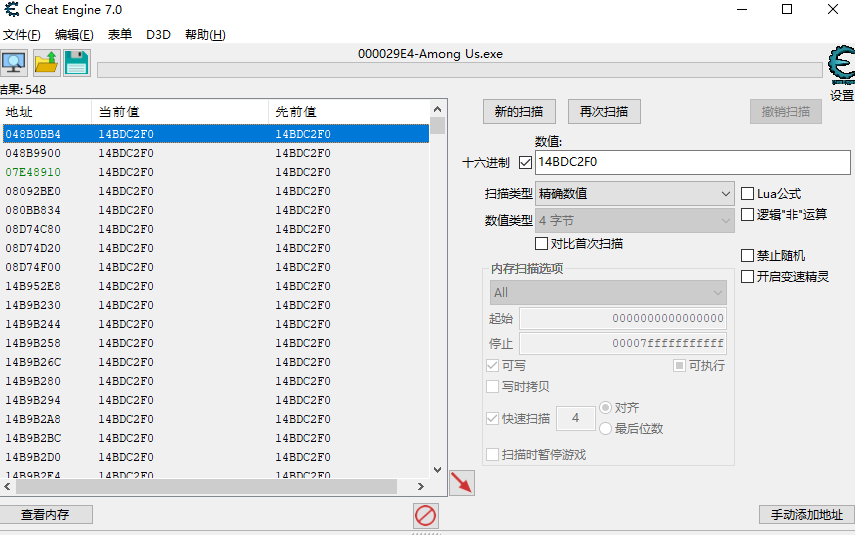Enable the 禁止随机 checkbox

[x=748, y=255]
